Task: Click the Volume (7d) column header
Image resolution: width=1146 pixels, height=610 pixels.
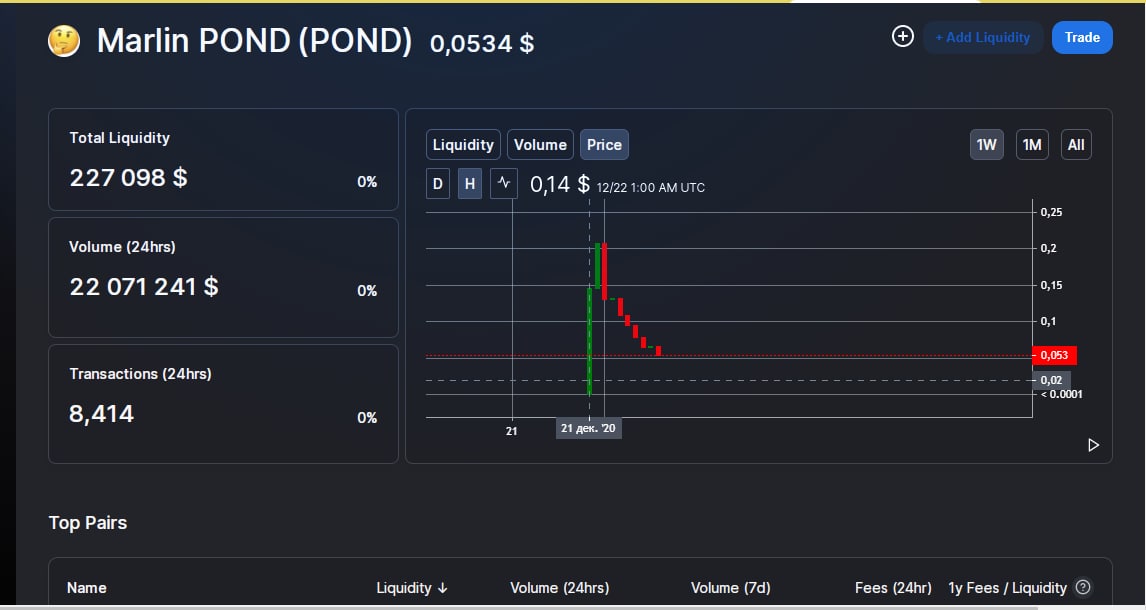Action: pos(730,587)
